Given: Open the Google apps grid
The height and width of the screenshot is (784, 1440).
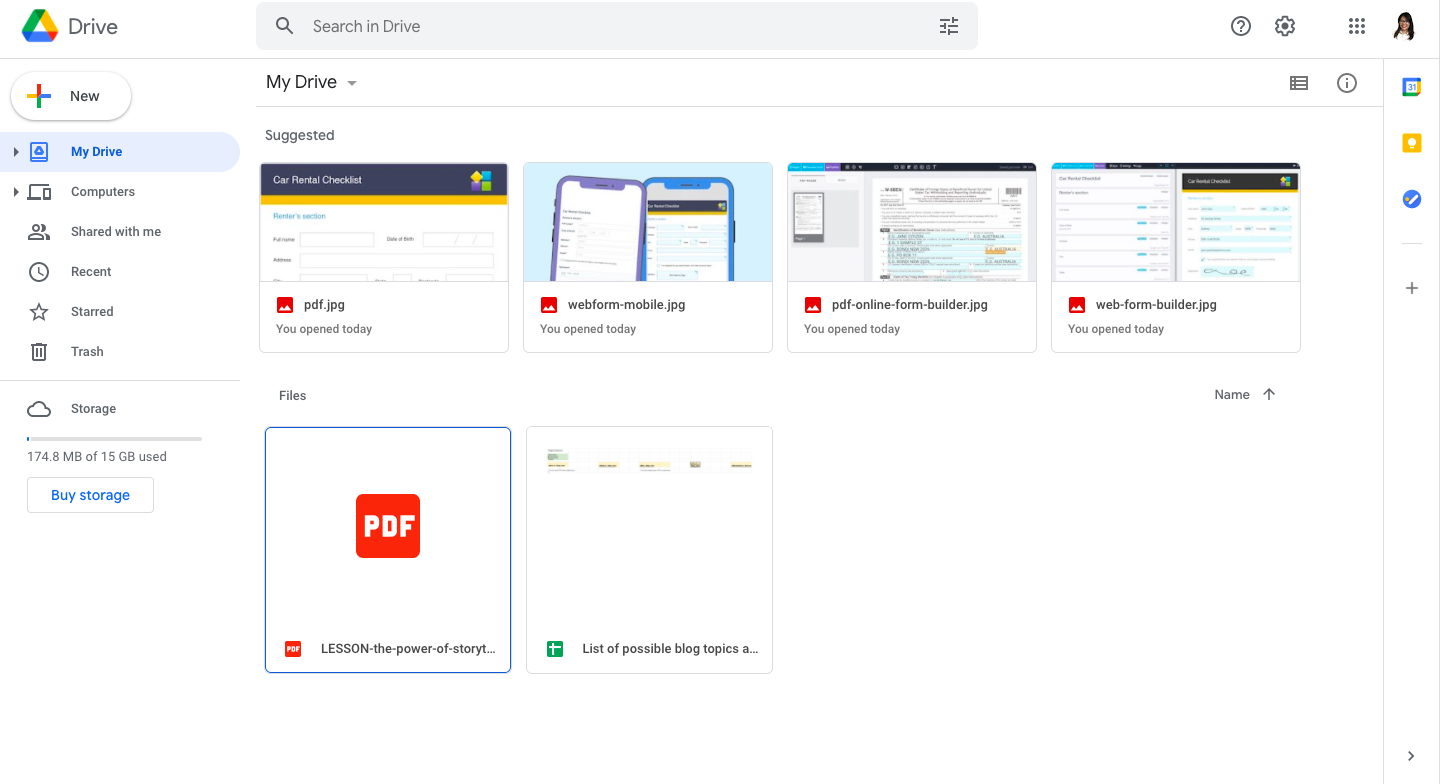Looking at the screenshot, I should click(x=1356, y=27).
